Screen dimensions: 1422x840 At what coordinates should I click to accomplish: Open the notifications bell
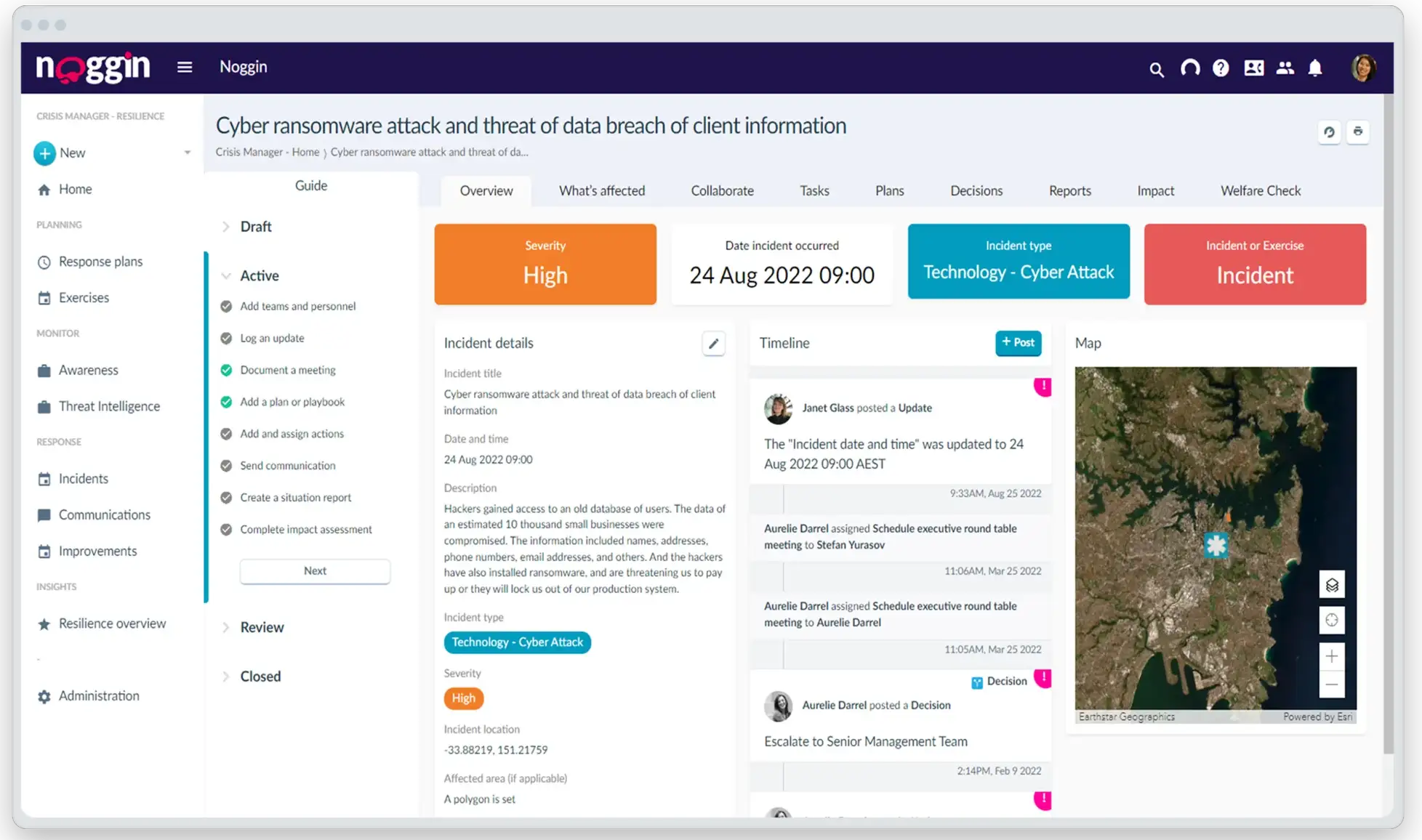pos(1315,68)
